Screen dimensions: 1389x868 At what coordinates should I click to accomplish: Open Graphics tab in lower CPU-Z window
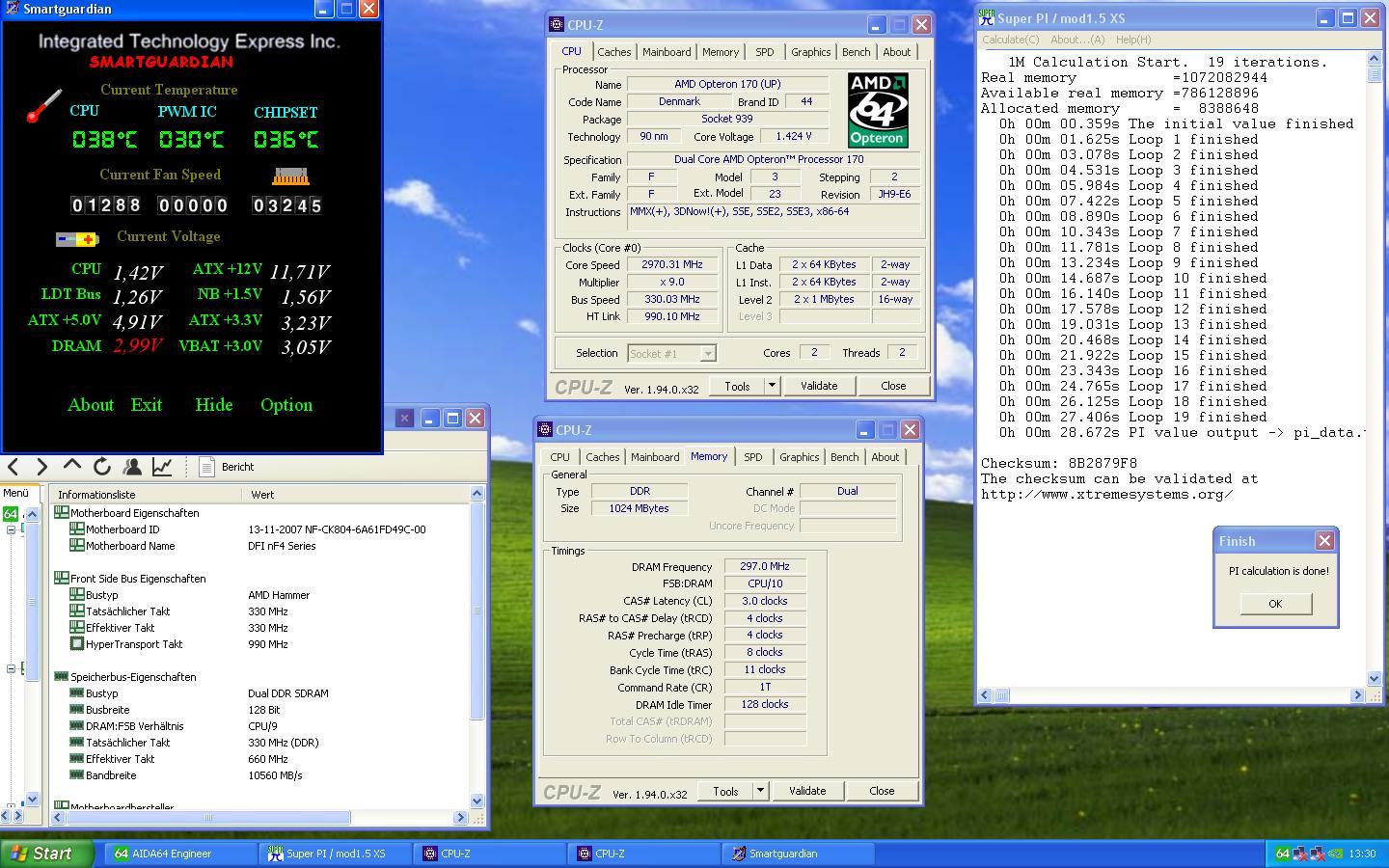799,457
